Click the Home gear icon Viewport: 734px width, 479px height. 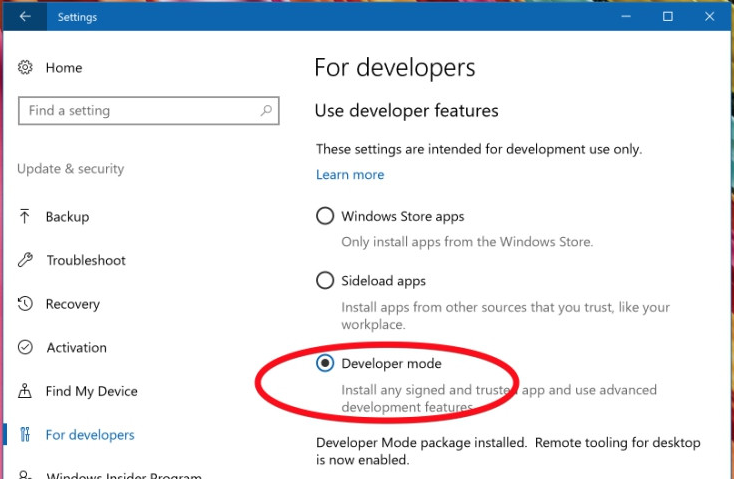(x=26, y=68)
